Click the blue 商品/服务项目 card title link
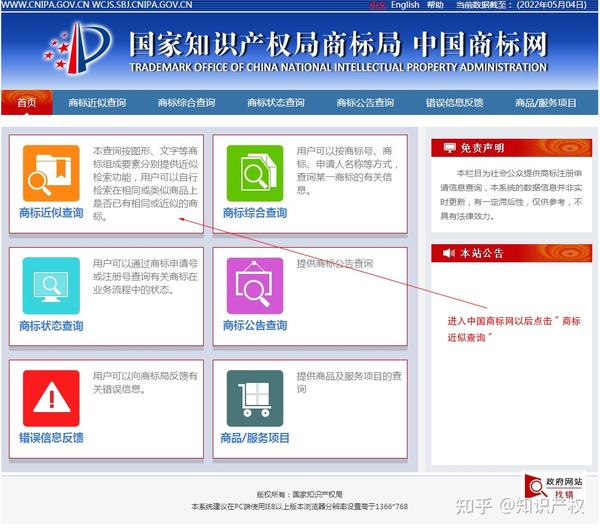The width and height of the screenshot is (600, 530). (x=255, y=438)
